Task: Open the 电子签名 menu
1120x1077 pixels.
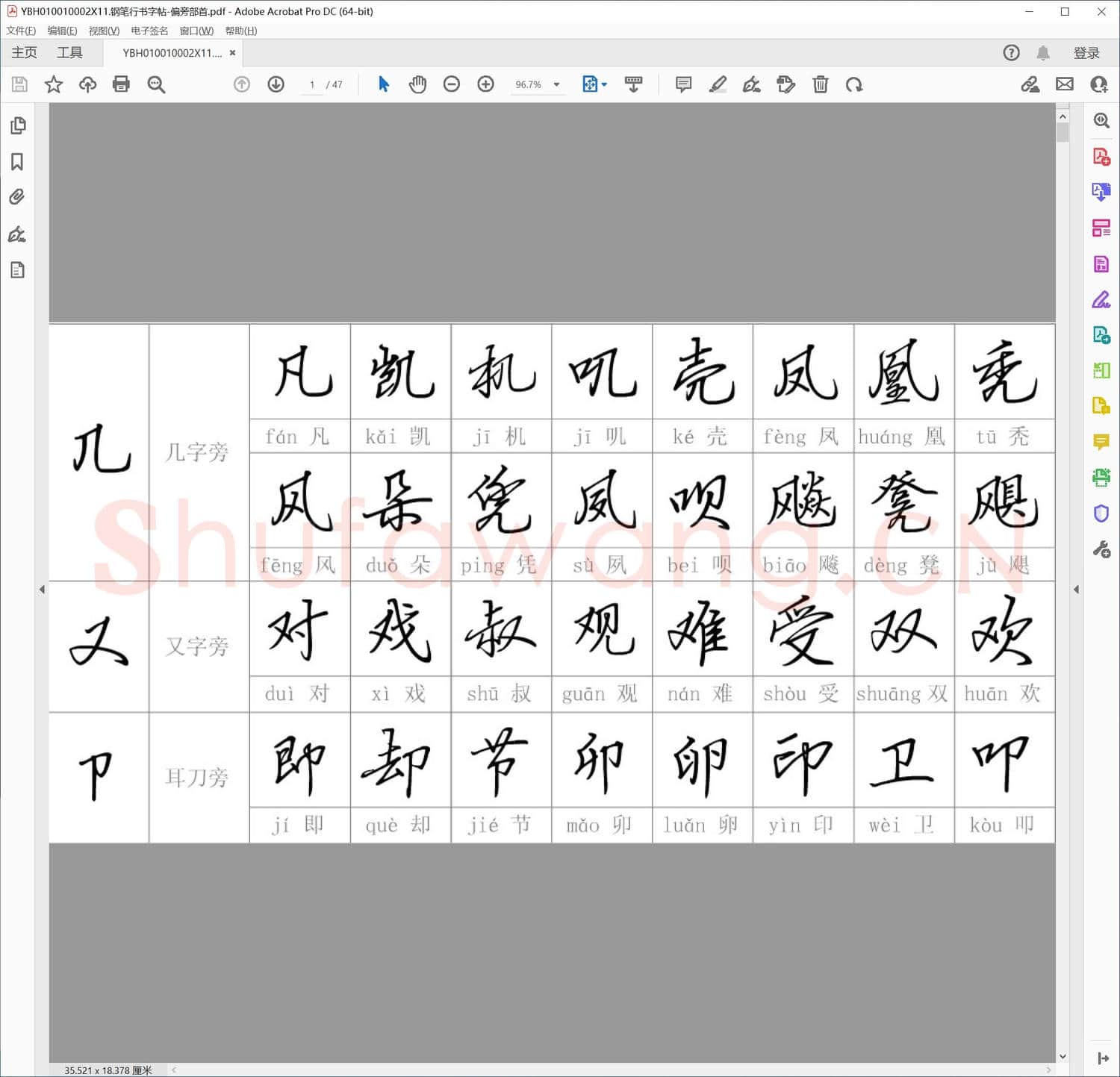Action: [149, 31]
